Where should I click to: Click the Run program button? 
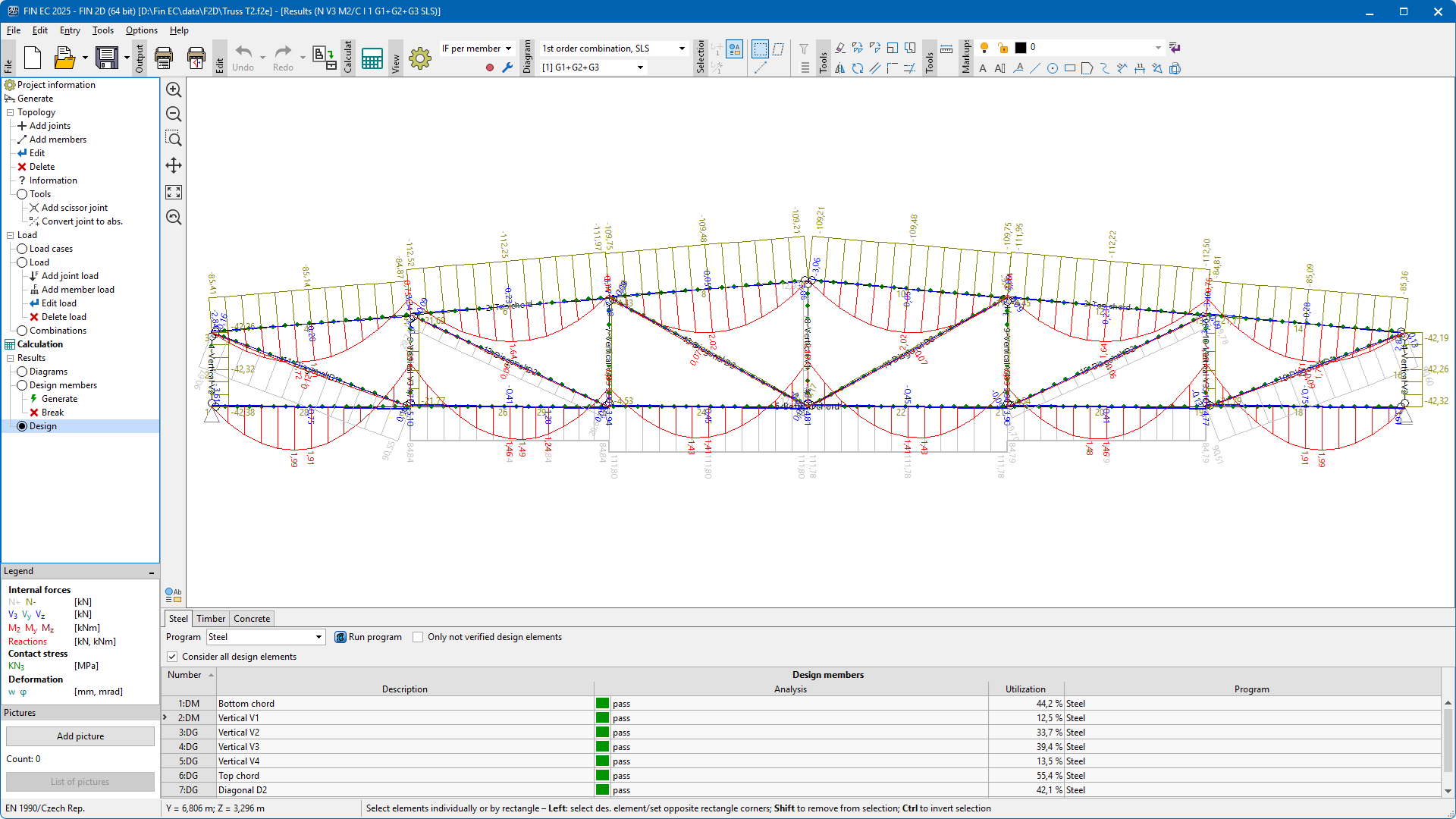coord(369,637)
